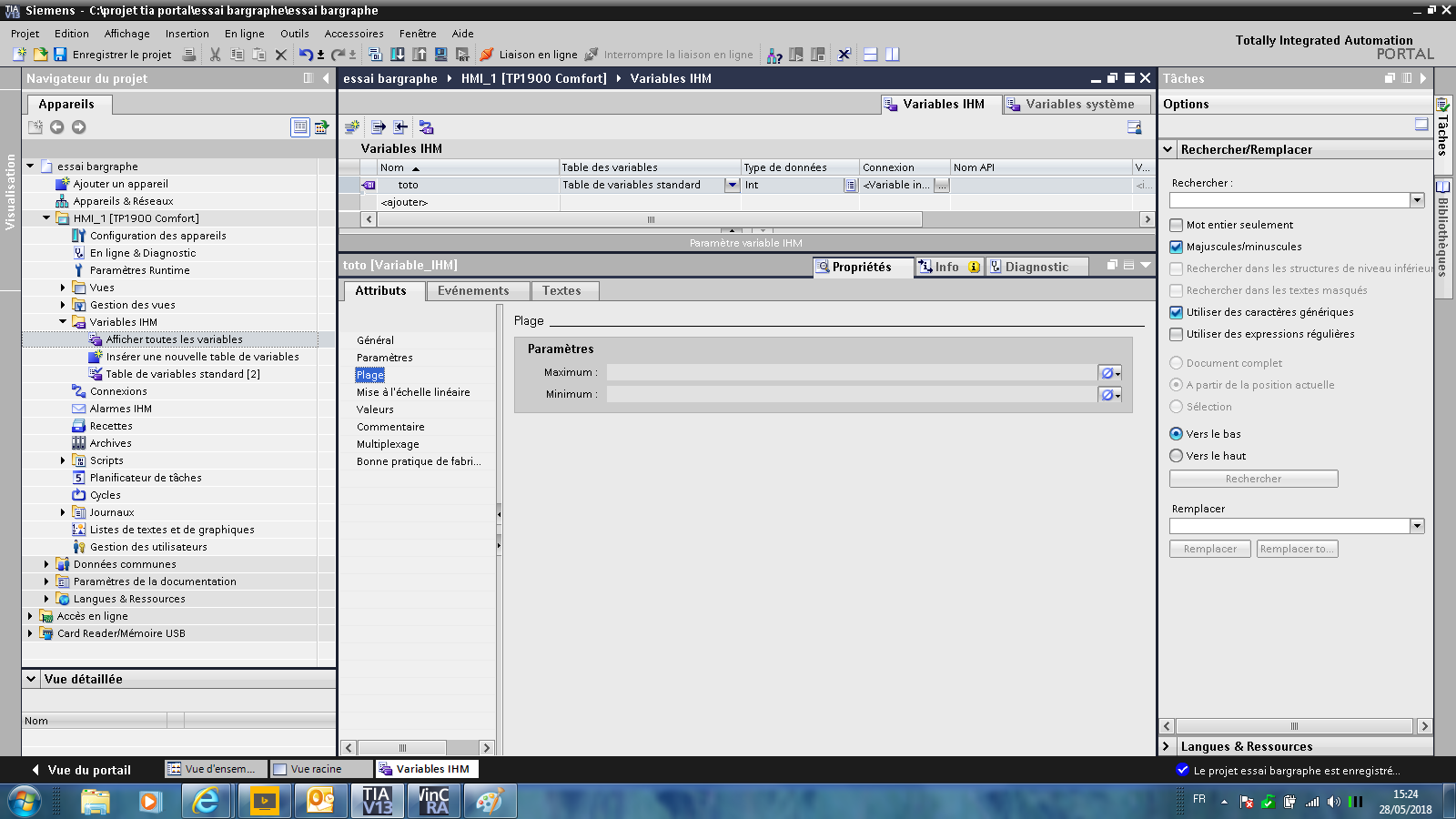Select Mise à l'échelle linéaire property
This screenshot has height=819, width=1456.
tap(413, 392)
